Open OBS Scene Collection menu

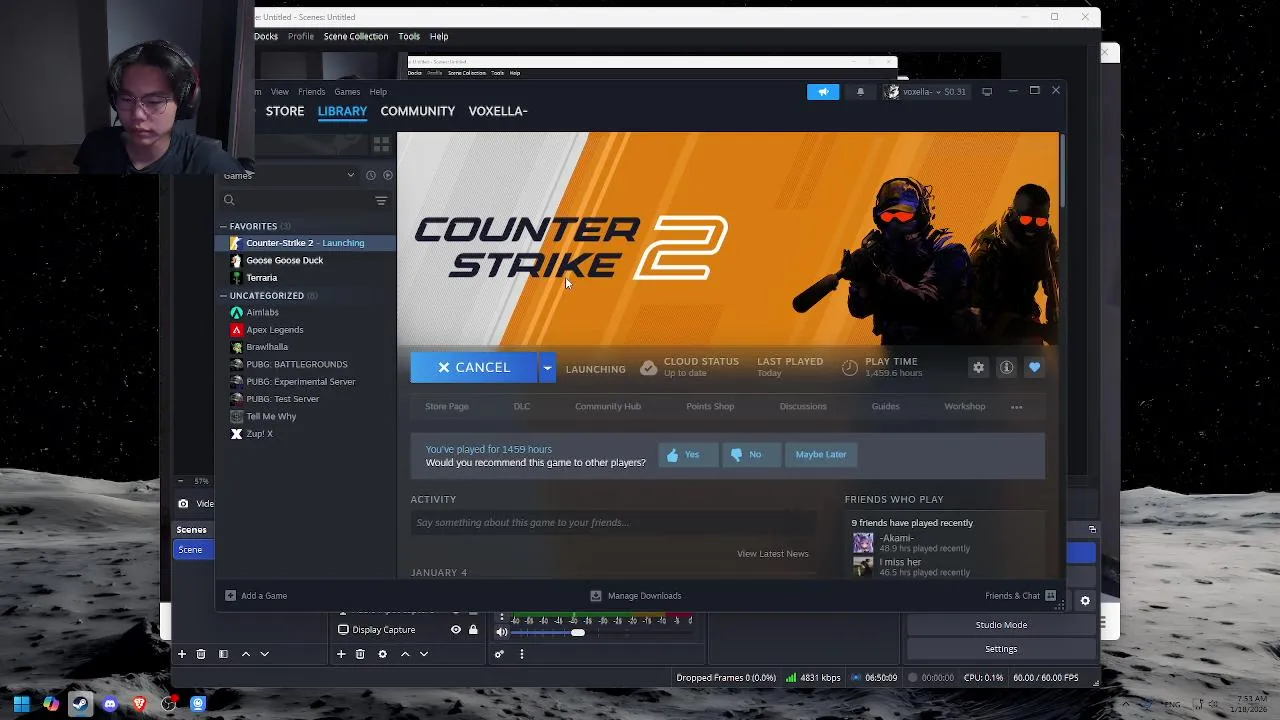click(x=355, y=36)
